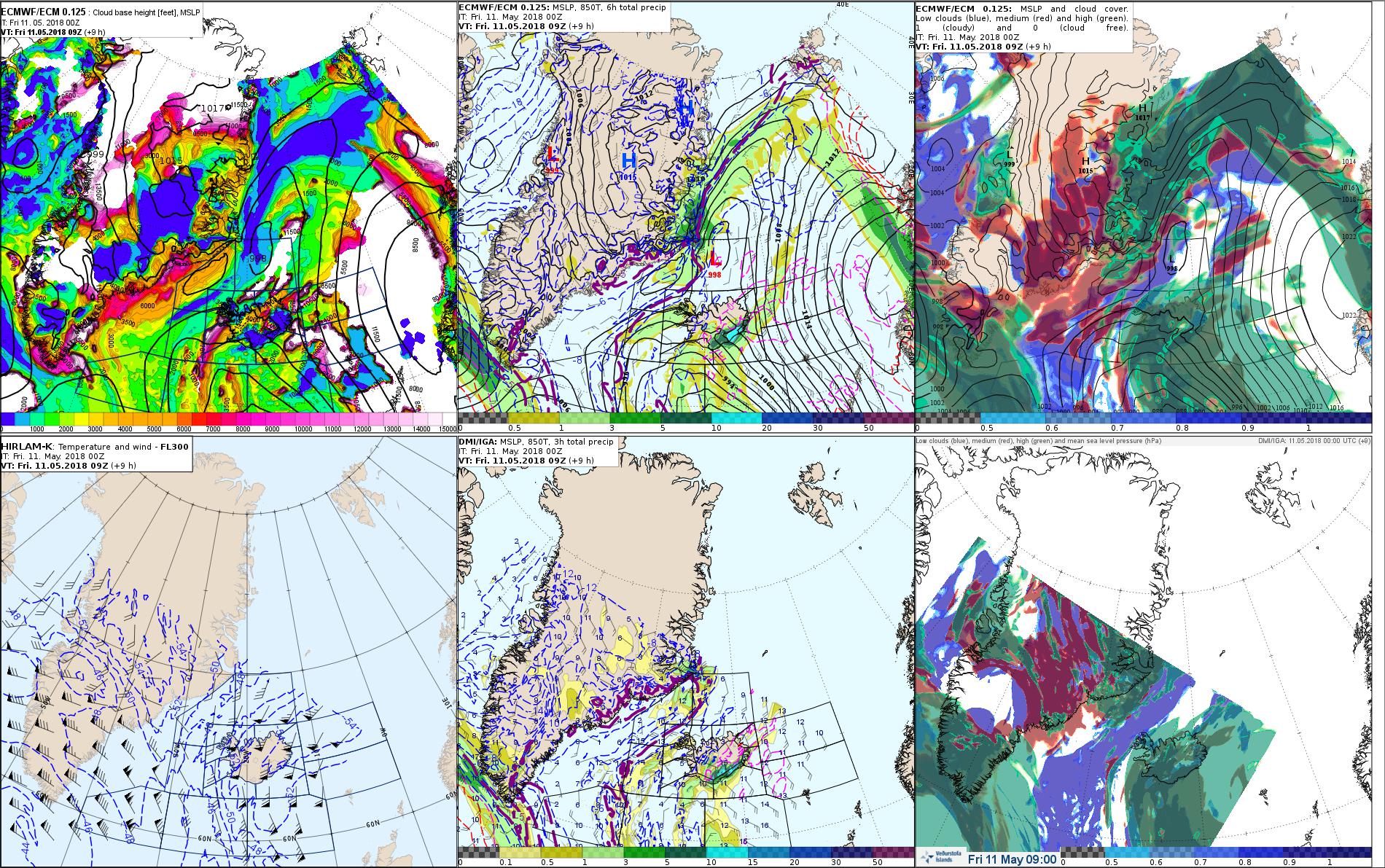Open the ECMWF cloud base height map panel
The image size is (1385, 868).
228,216
